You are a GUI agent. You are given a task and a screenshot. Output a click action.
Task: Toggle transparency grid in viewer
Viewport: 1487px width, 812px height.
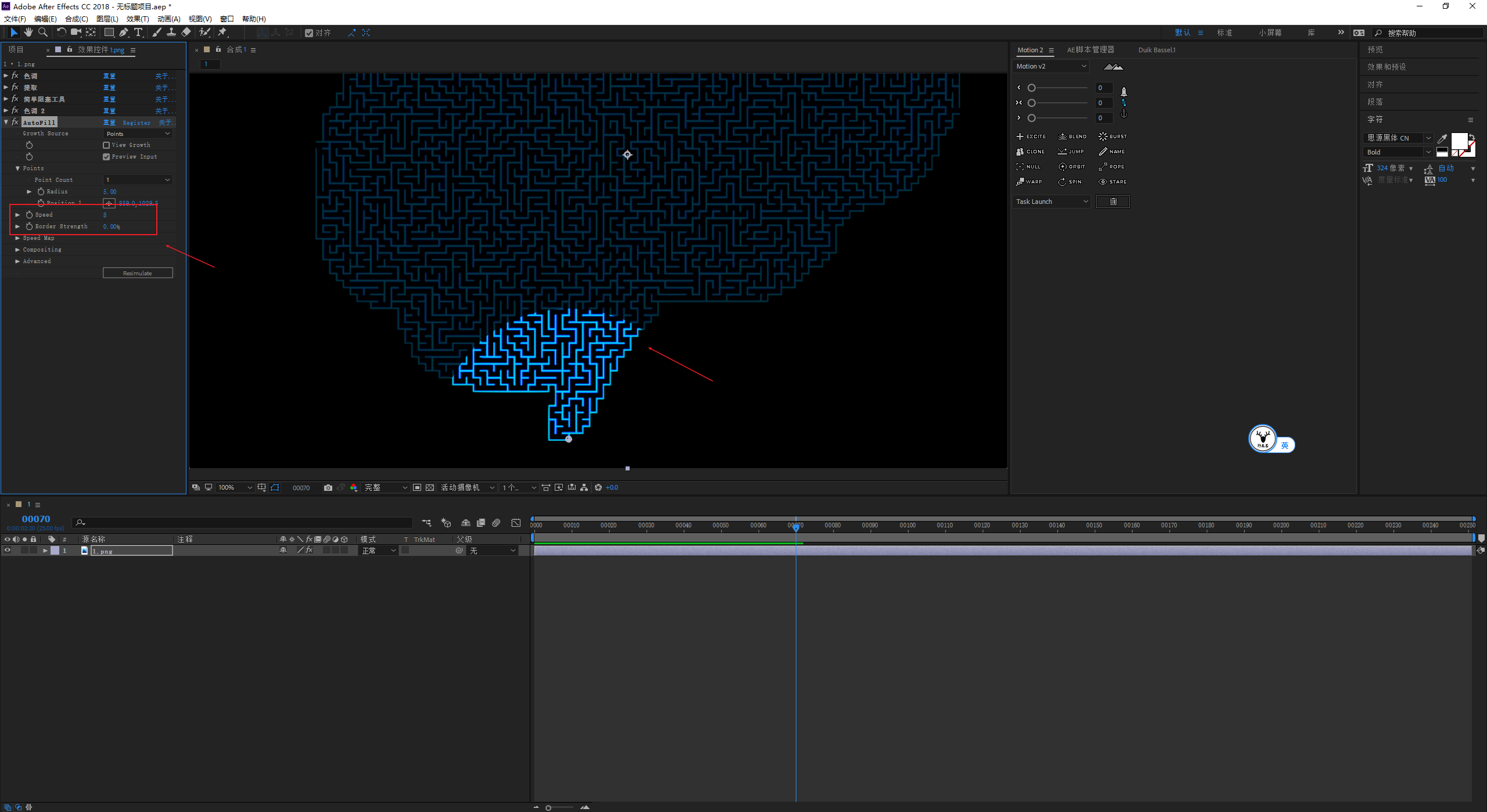430,487
